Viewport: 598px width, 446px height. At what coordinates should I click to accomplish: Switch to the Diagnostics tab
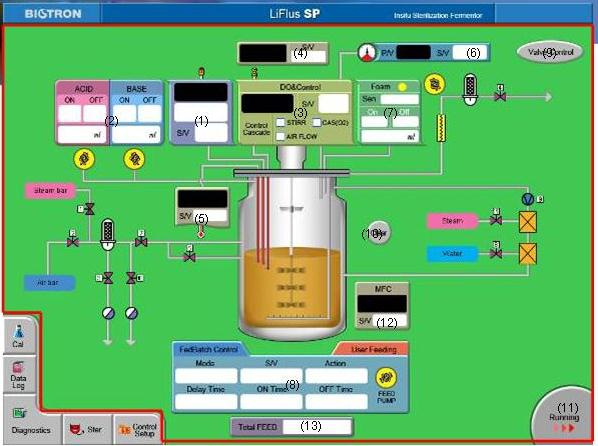pyautogui.click(x=31, y=422)
